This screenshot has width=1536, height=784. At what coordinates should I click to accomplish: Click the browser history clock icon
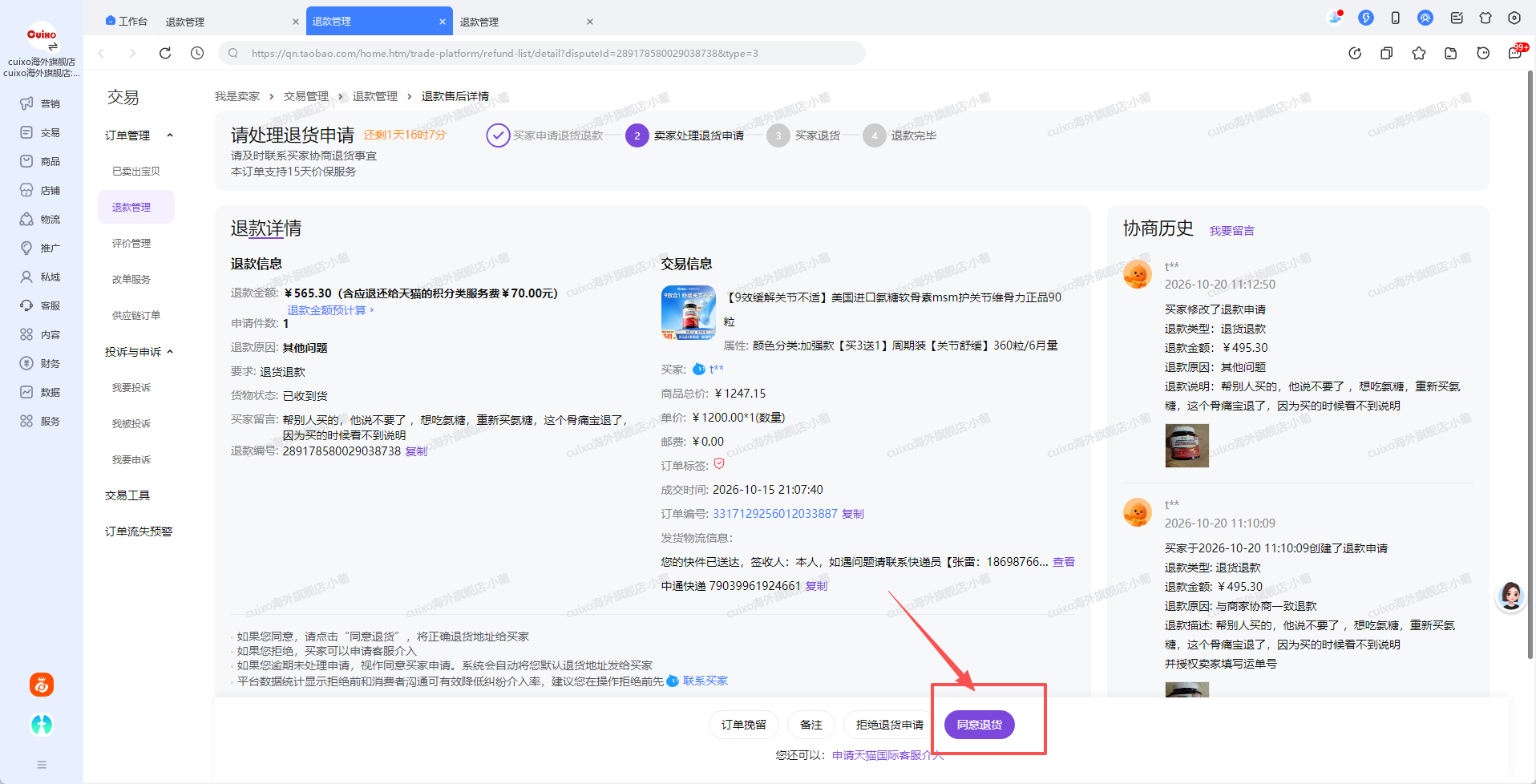(197, 53)
